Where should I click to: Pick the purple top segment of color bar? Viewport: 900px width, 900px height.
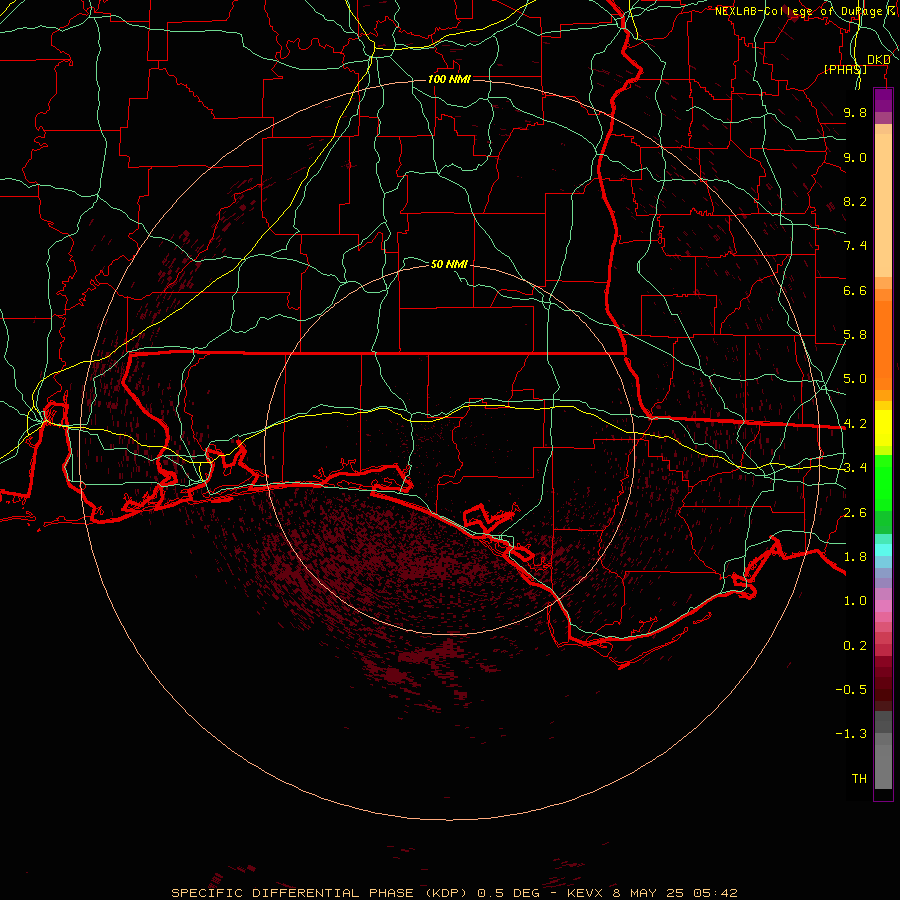click(883, 100)
